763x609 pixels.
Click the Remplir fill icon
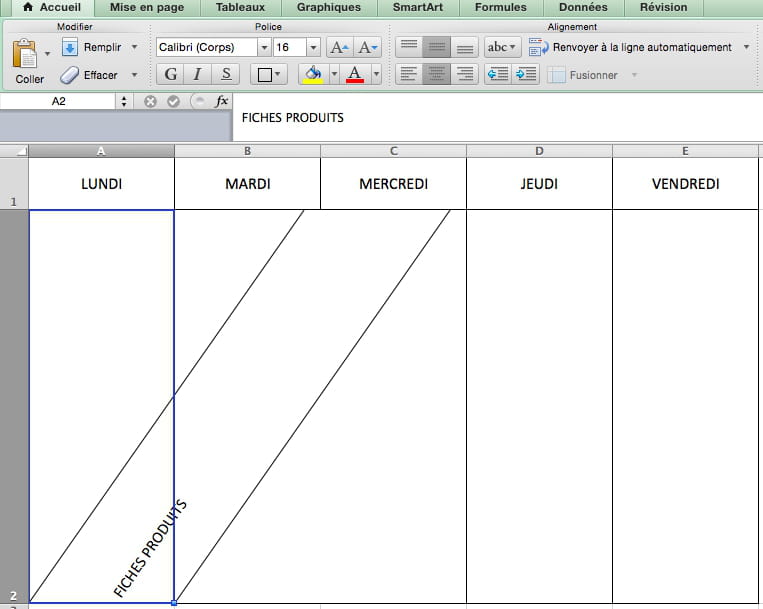pos(70,47)
